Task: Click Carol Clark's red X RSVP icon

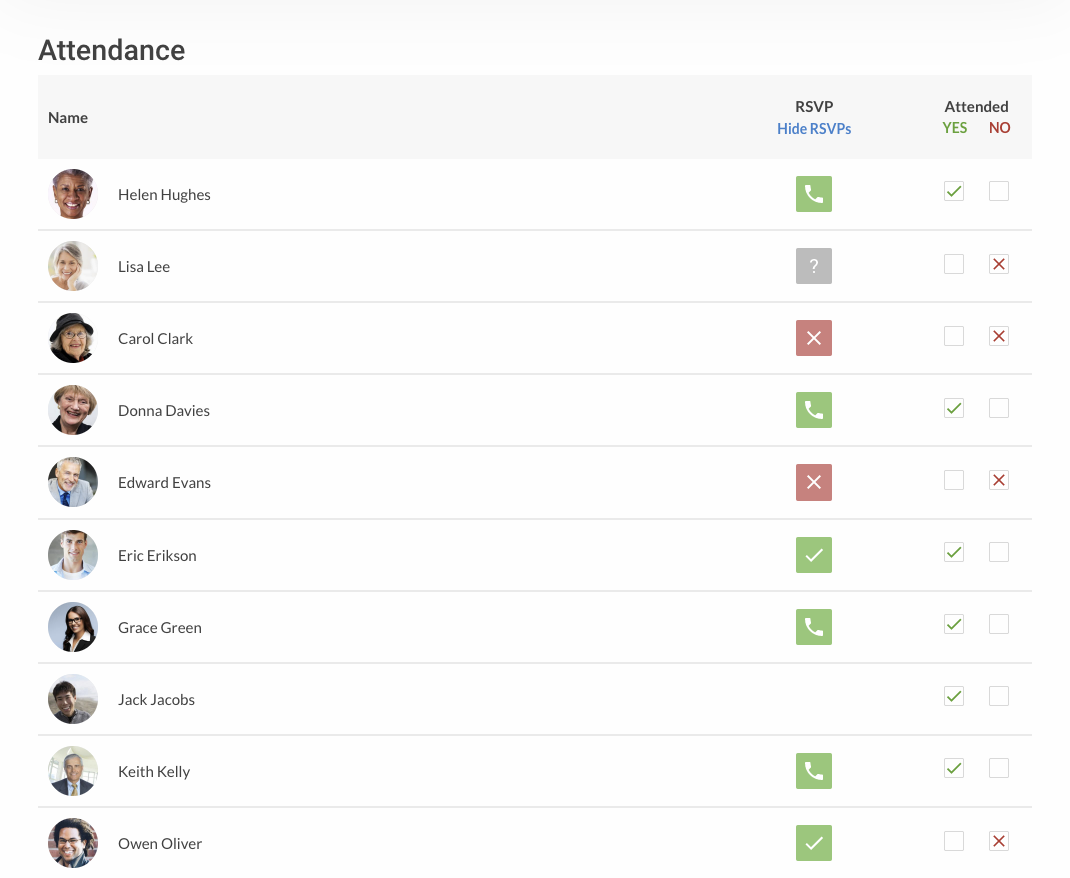Action: [x=813, y=338]
